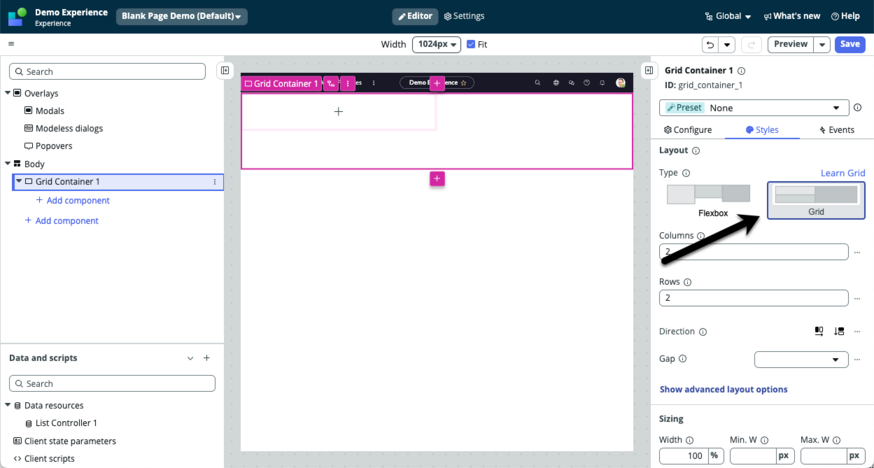The height and width of the screenshot is (468, 874).
Task: Collapse the Body tree section
Action: (x=8, y=164)
